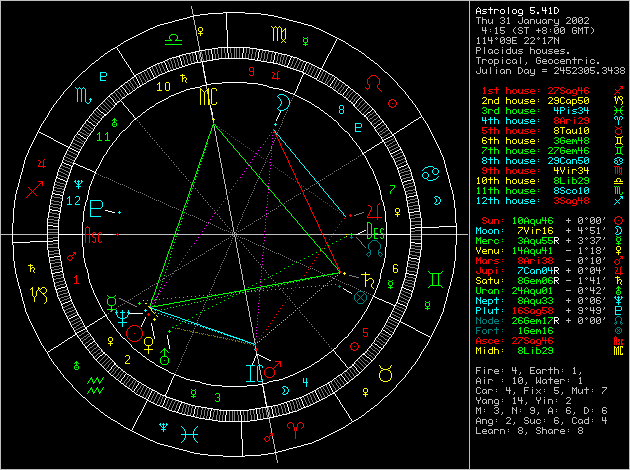The height and width of the screenshot is (470, 630).
Task: Click the Sun position row in sidebar
Action: coord(540,219)
